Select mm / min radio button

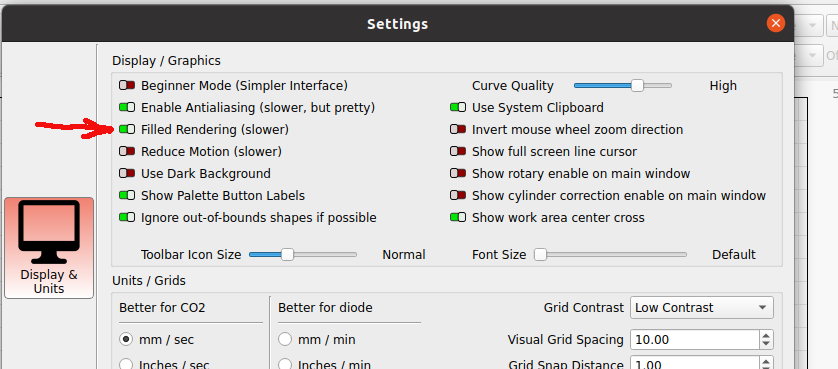click(285, 340)
